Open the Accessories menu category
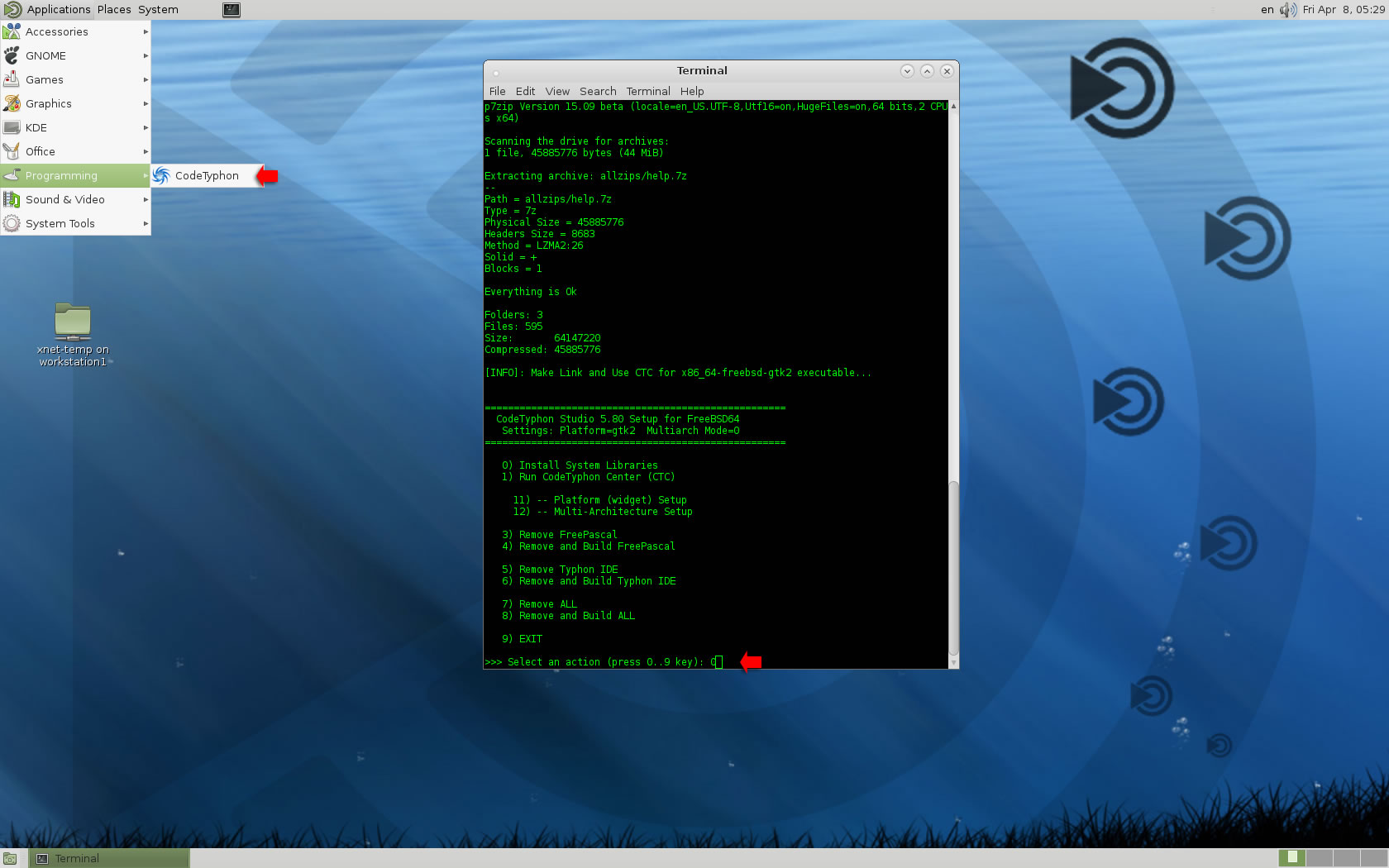Screen dimensions: 1389x868 point(75,31)
